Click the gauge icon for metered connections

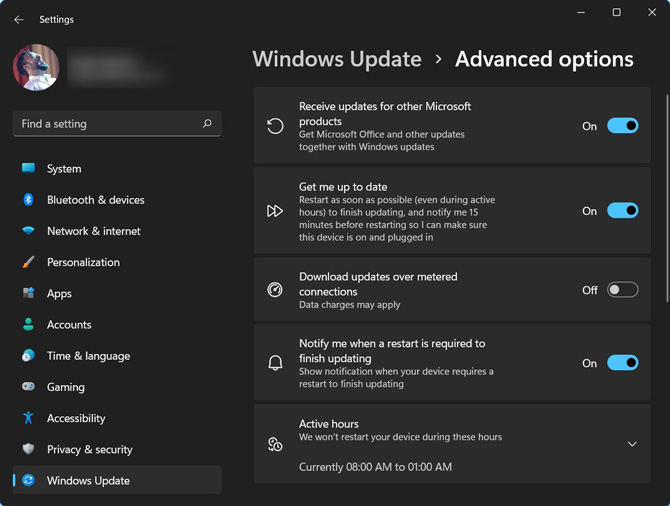275,290
